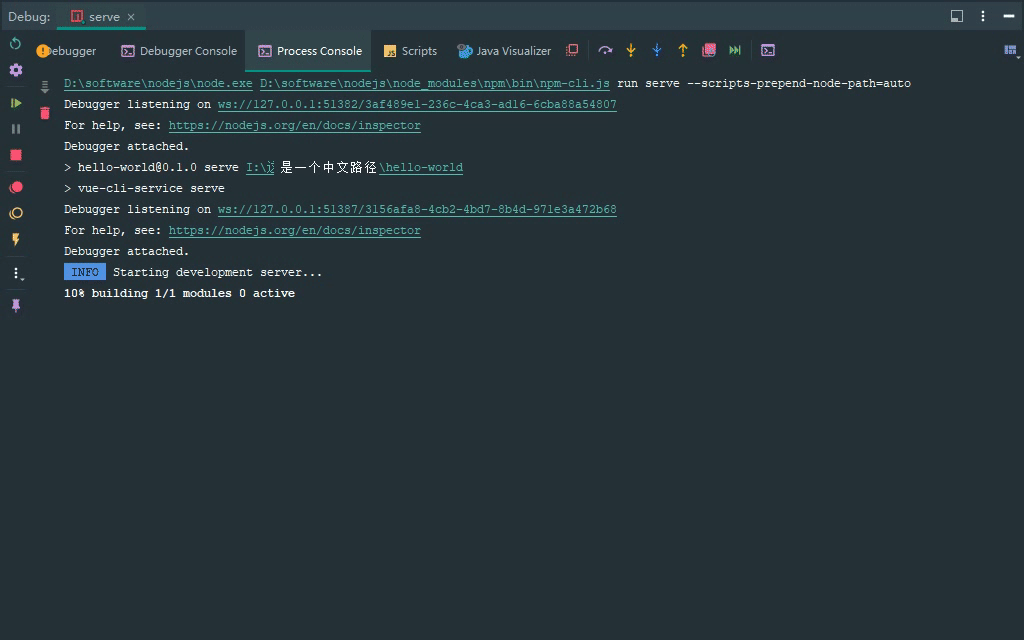Viewport: 1024px width, 640px height.
Task: Click the \hello-world path link
Action: pyautogui.click(x=421, y=167)
